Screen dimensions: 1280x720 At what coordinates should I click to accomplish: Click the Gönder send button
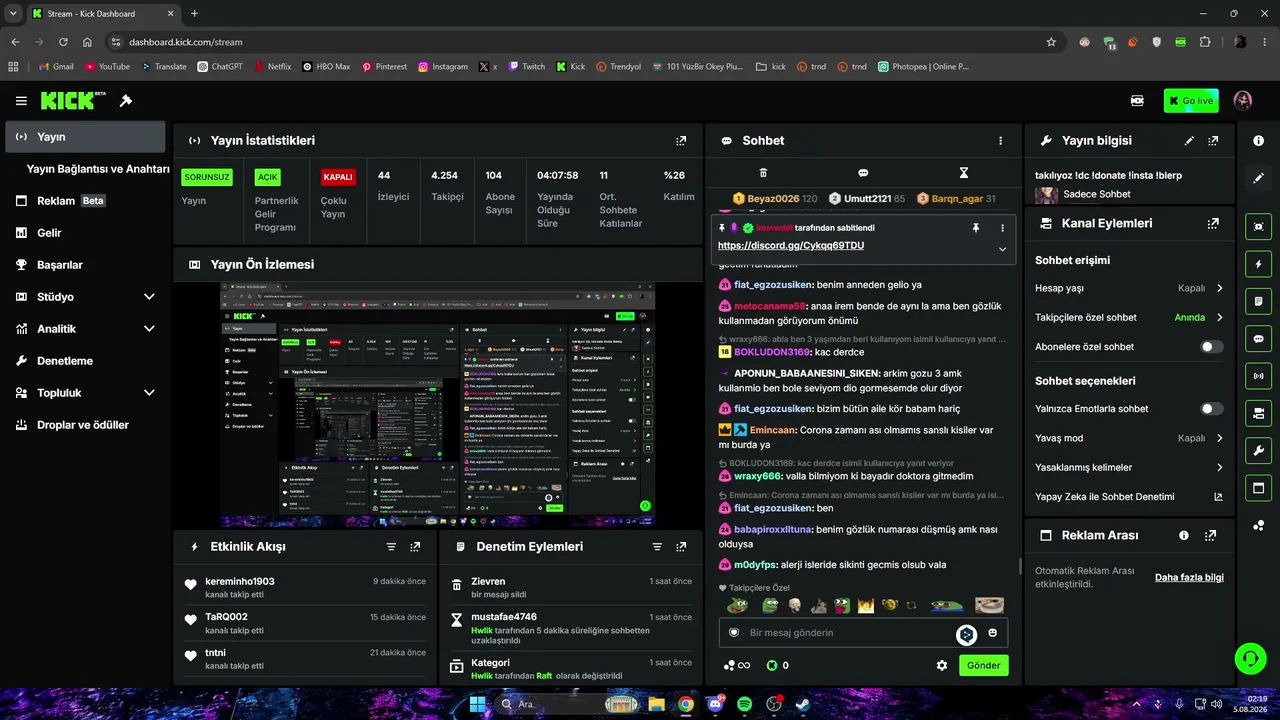click(983, 665)
